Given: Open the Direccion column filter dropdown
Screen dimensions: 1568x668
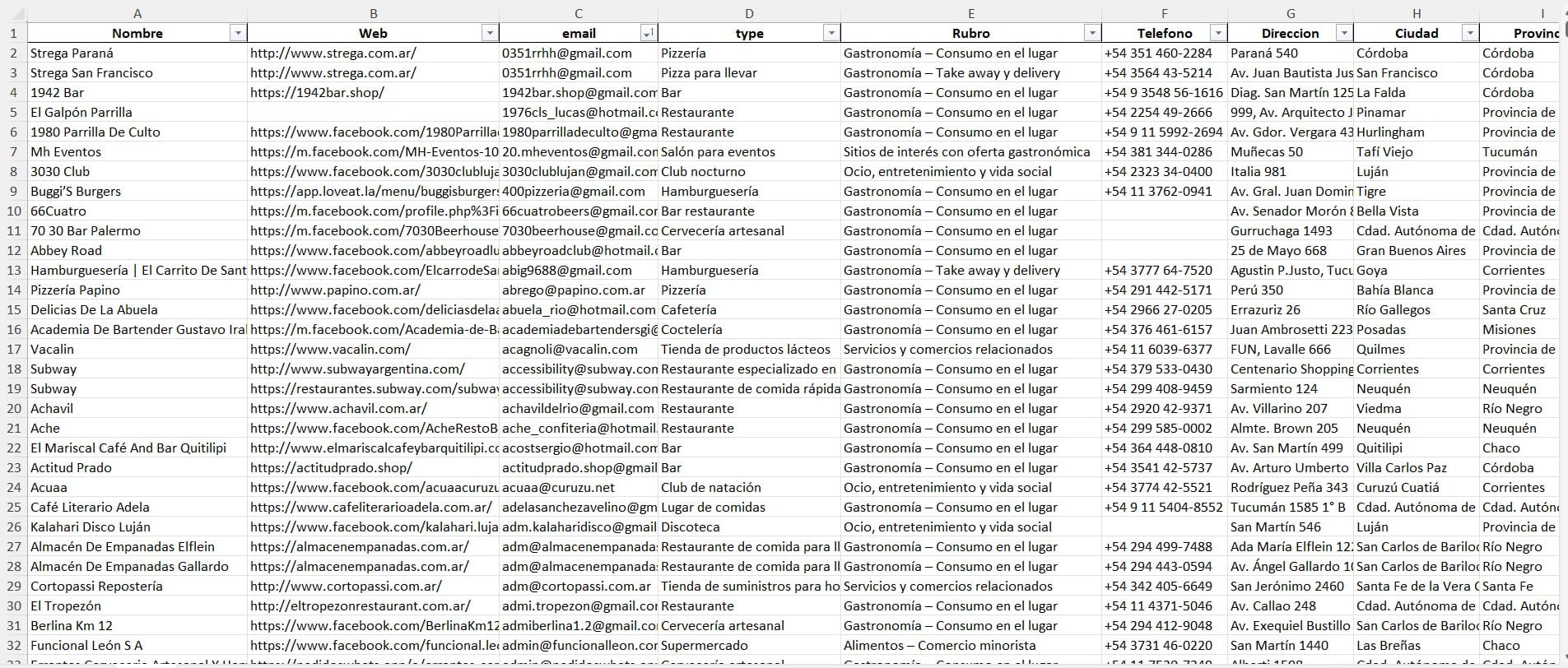Looking at the screenshot, I should click(1344, 33).
